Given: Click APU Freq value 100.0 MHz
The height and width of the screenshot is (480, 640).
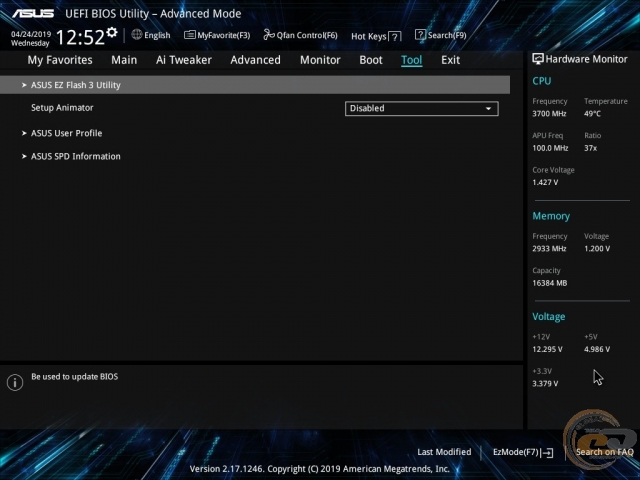Looking at the screenshot, I should pyautogui.click(x=550, y=148).
